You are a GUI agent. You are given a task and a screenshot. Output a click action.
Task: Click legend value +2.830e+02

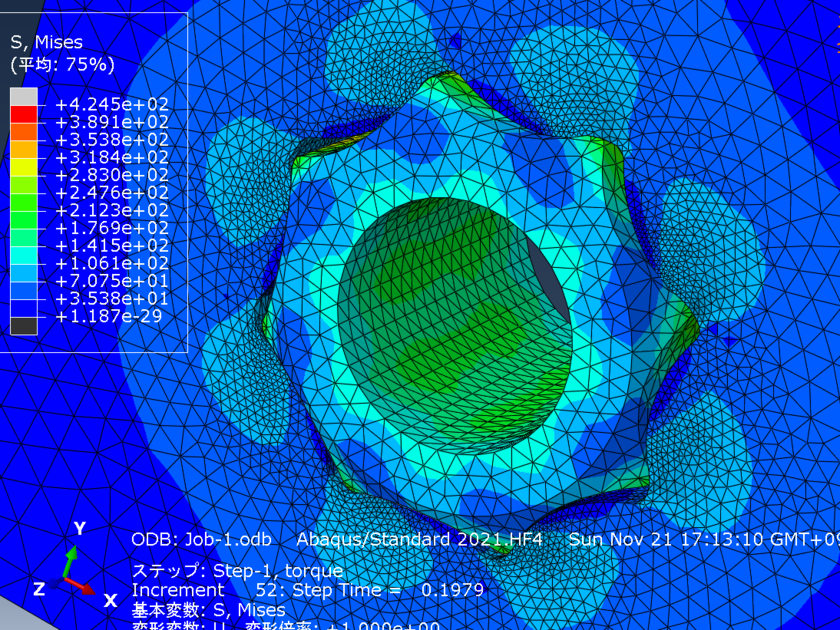pyautogui.click(x=112, y=175)
